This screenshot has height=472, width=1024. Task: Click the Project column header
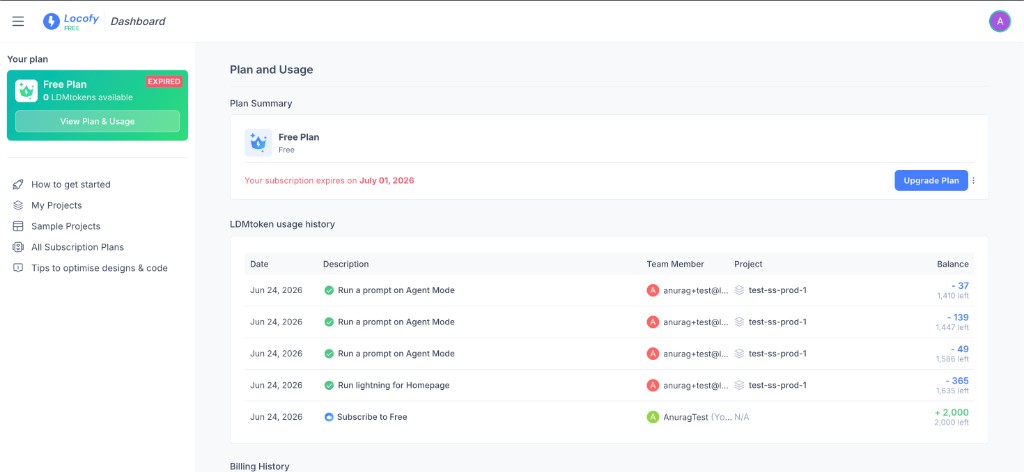748,264
